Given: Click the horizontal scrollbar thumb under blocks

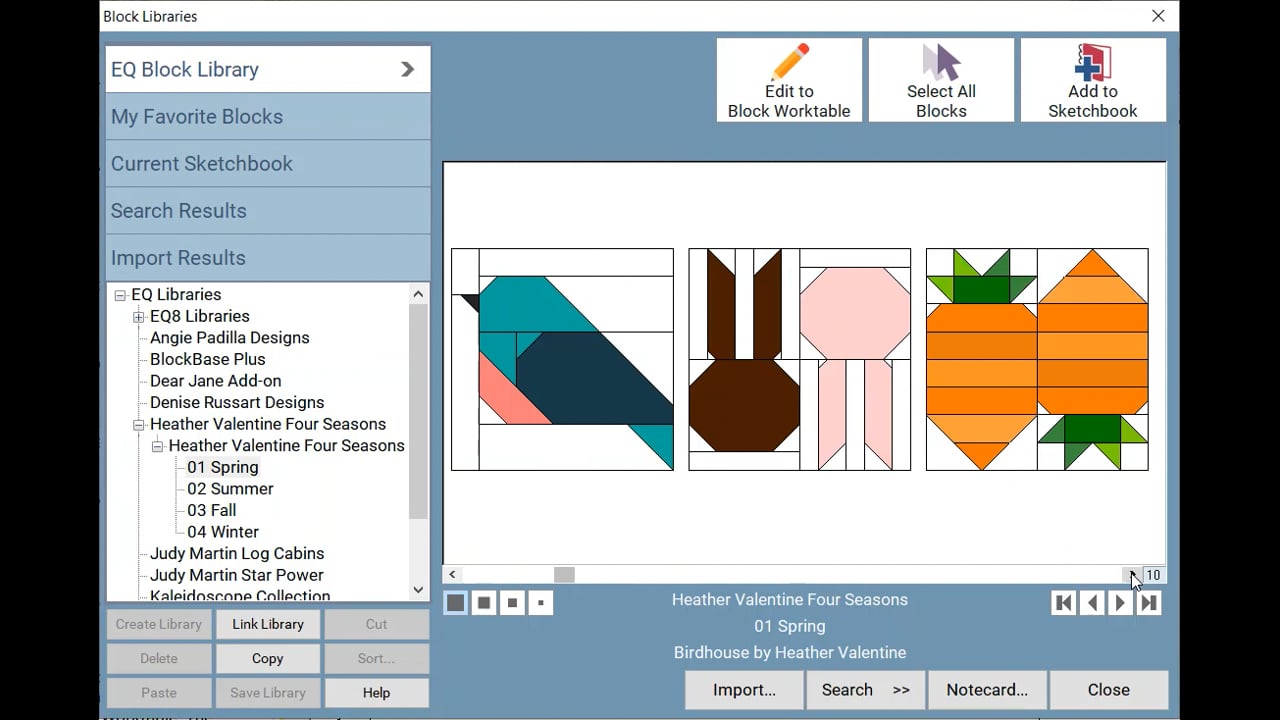Looking at the screenshot, I should (564, 575).
